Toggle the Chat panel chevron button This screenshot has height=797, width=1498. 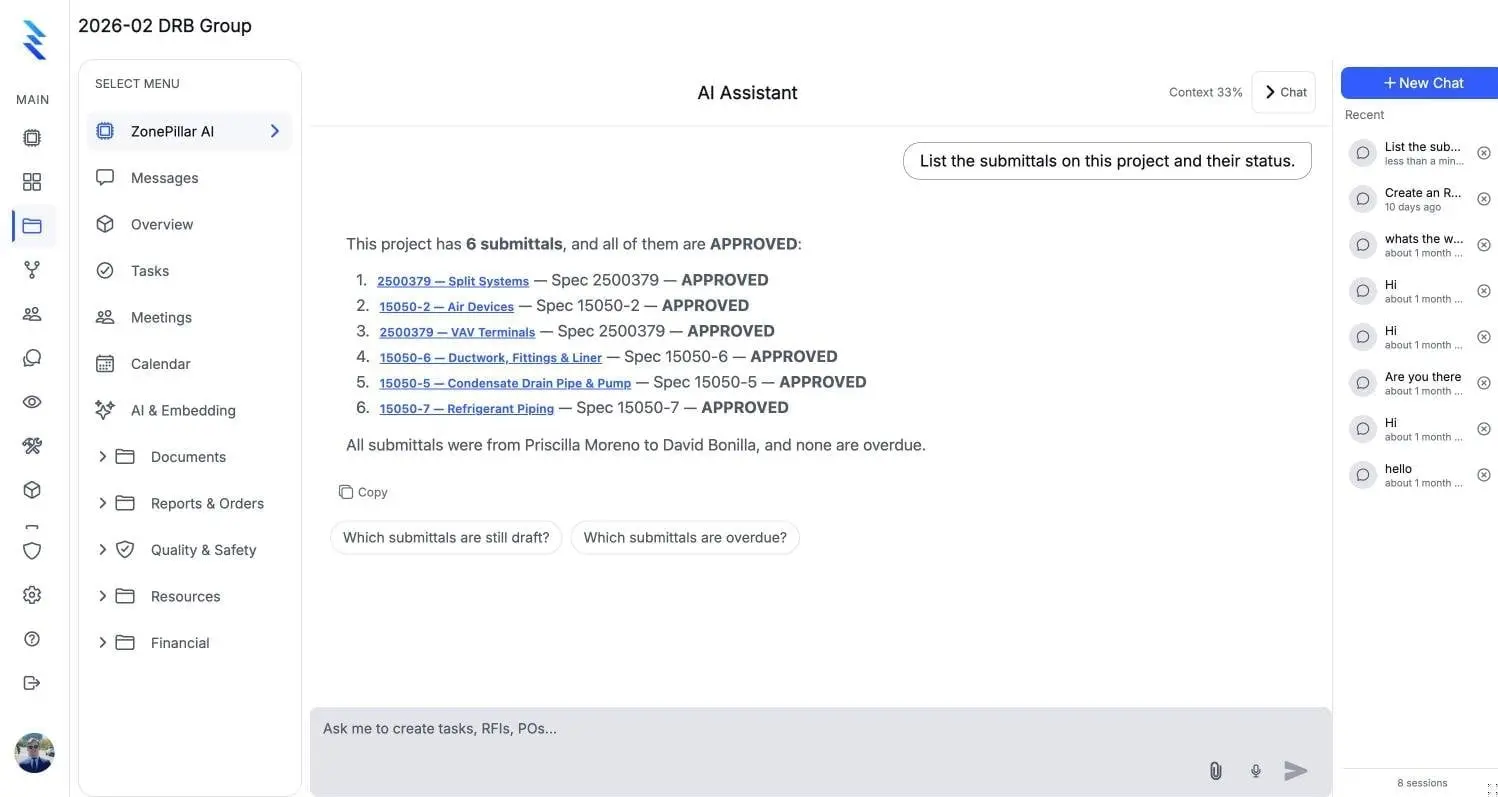(x=1284, y=92)
